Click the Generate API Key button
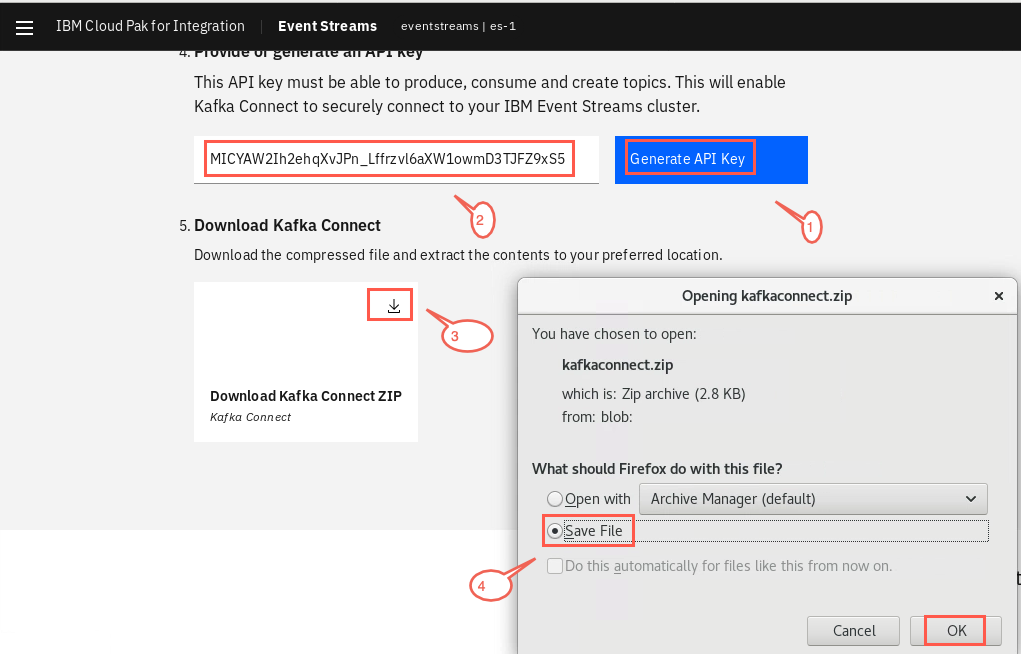 [x=711, y=160]
